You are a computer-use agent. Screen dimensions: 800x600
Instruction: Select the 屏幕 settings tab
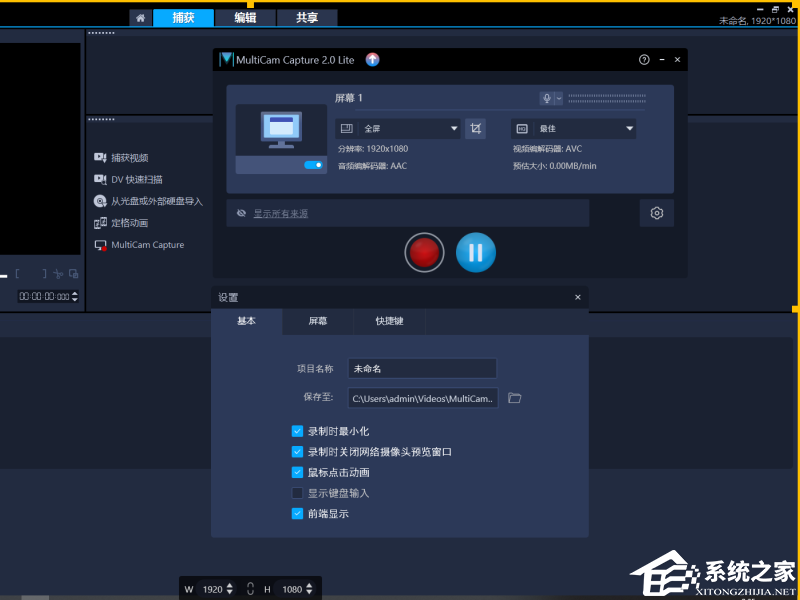pyautogui.click(x=318, y=321)
